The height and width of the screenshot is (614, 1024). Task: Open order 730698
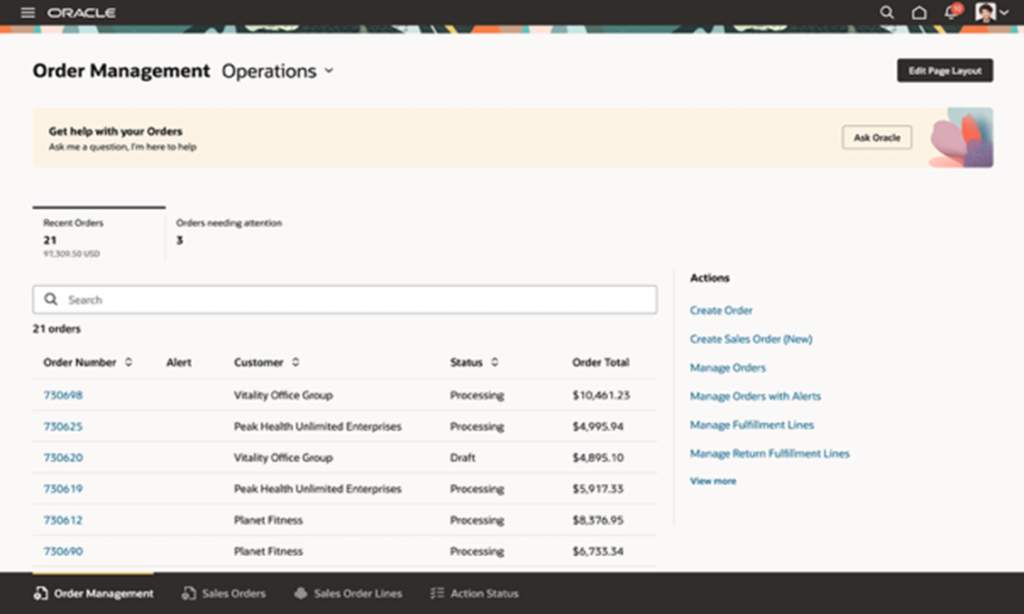(63, 395)
